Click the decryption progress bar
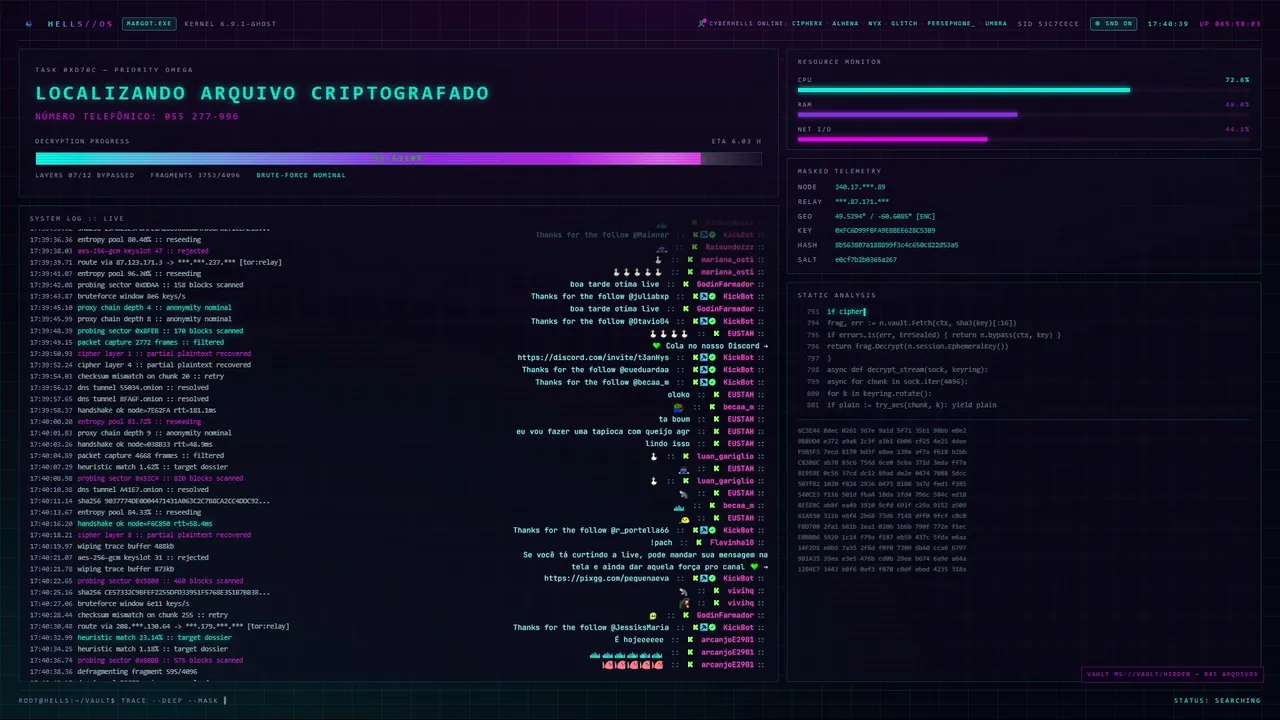Screen dimensions: 1280x720 click(398, 158)
